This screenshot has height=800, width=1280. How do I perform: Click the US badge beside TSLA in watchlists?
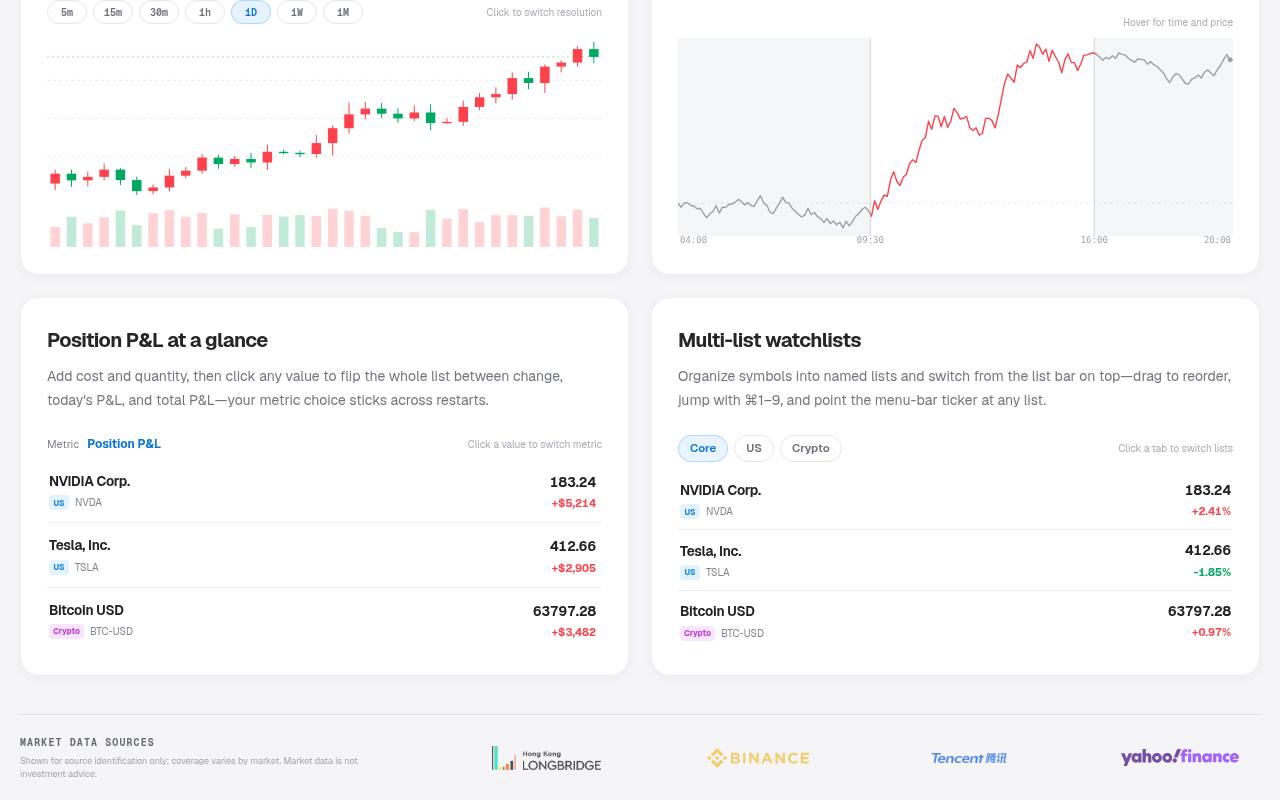click(690, 572)
